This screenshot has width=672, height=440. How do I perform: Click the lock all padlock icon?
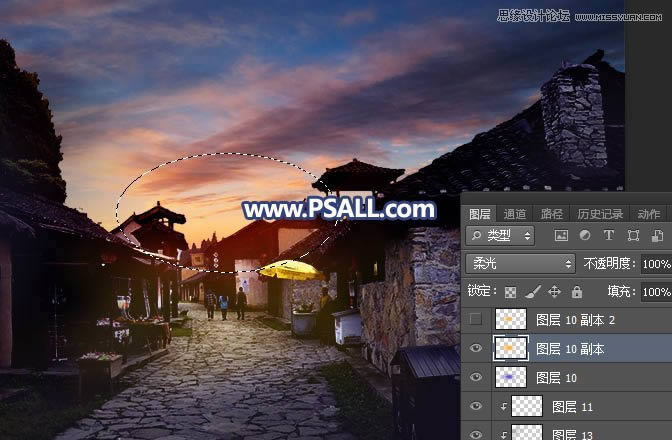click(576, 292)
